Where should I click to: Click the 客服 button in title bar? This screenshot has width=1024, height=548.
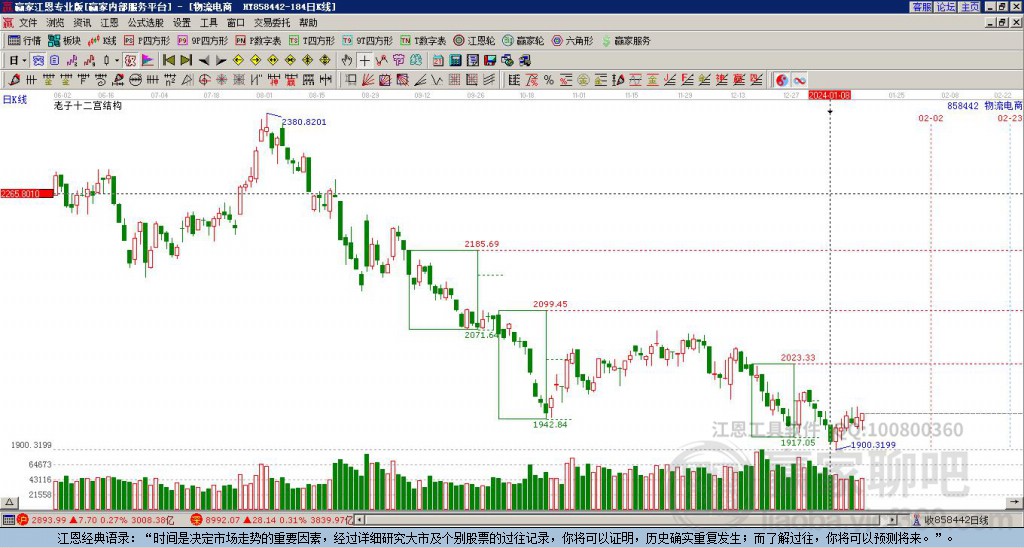921,7
